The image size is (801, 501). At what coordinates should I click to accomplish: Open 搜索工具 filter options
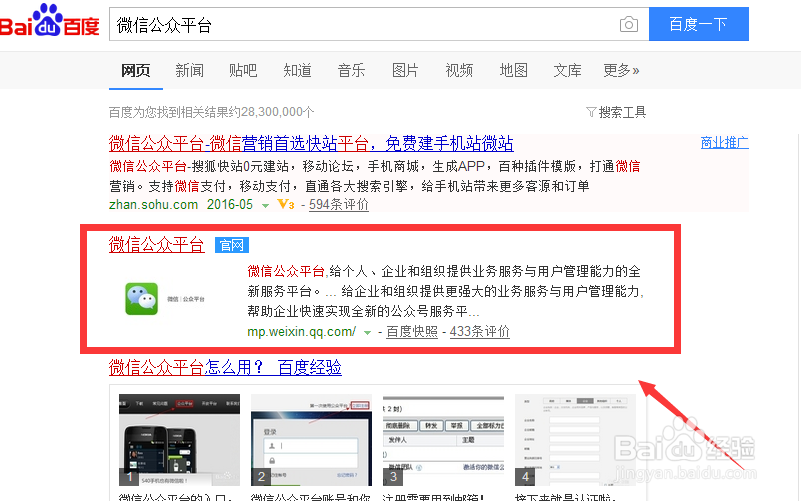(616, 112)
